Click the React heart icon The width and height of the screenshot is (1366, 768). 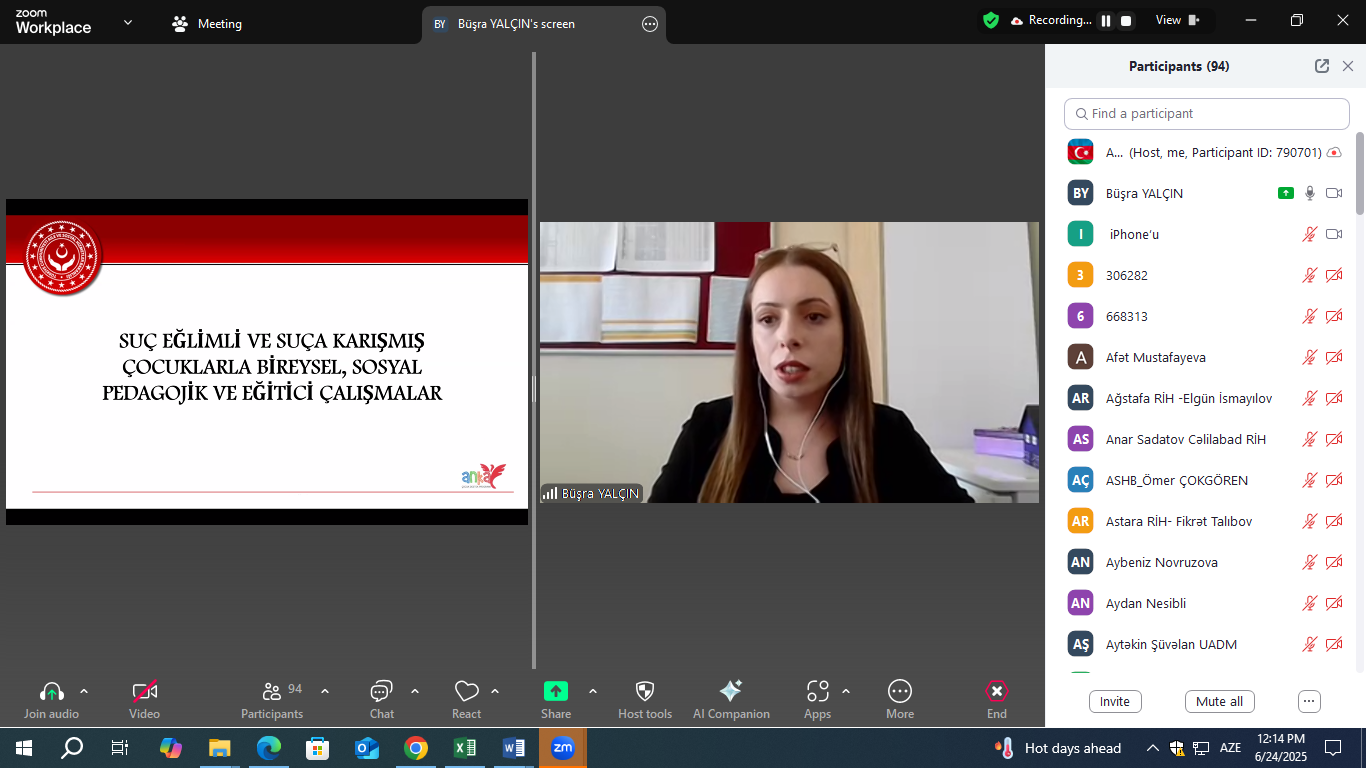point(466,691)
